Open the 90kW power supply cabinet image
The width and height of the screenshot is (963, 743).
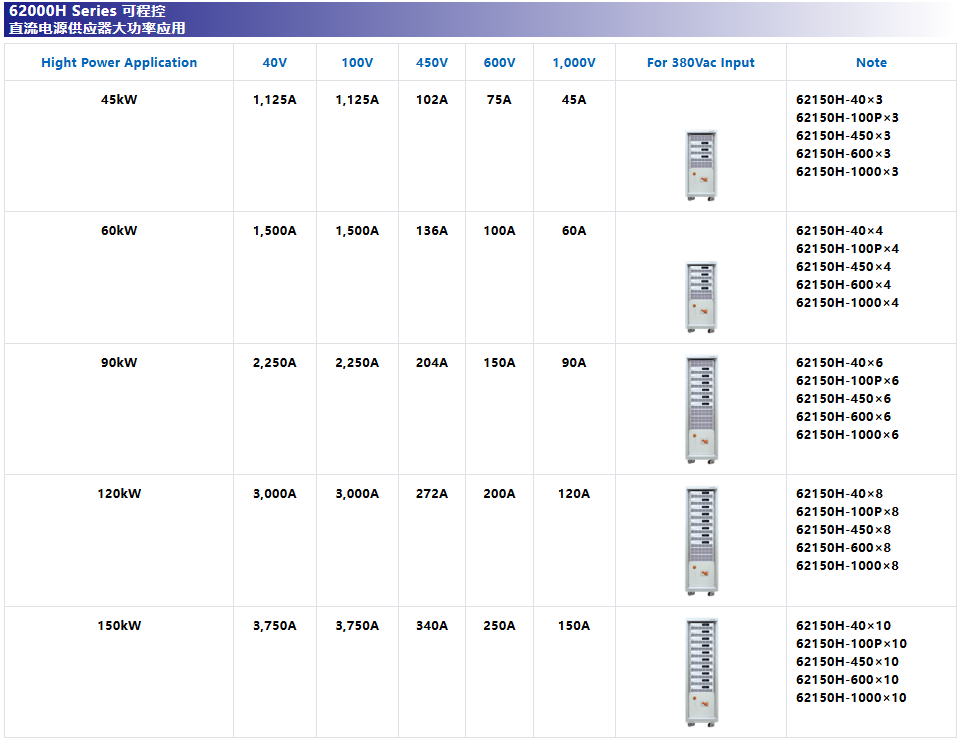pyautogui.click(x=701, y=409)
